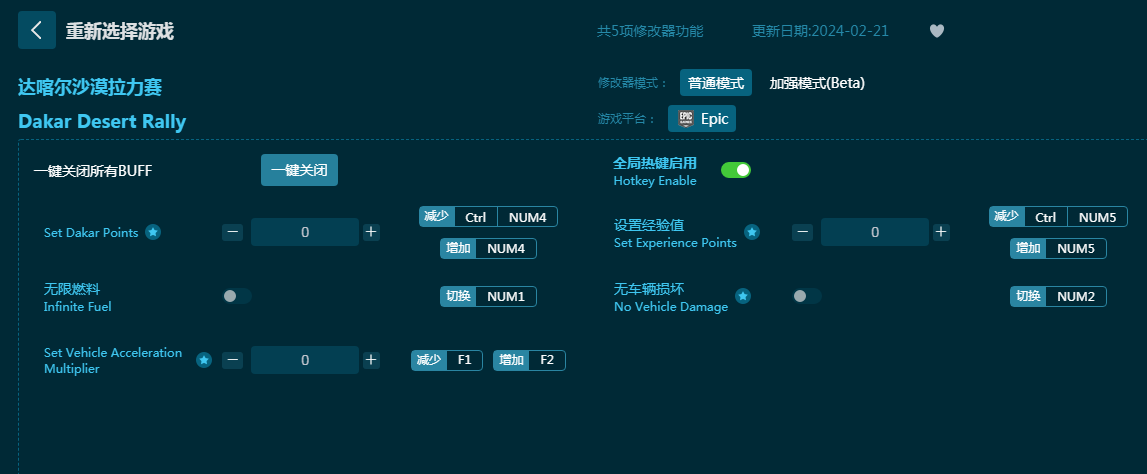Click NUM2 hotkey for No Vehicle Damage

(x=1076, y=296)
